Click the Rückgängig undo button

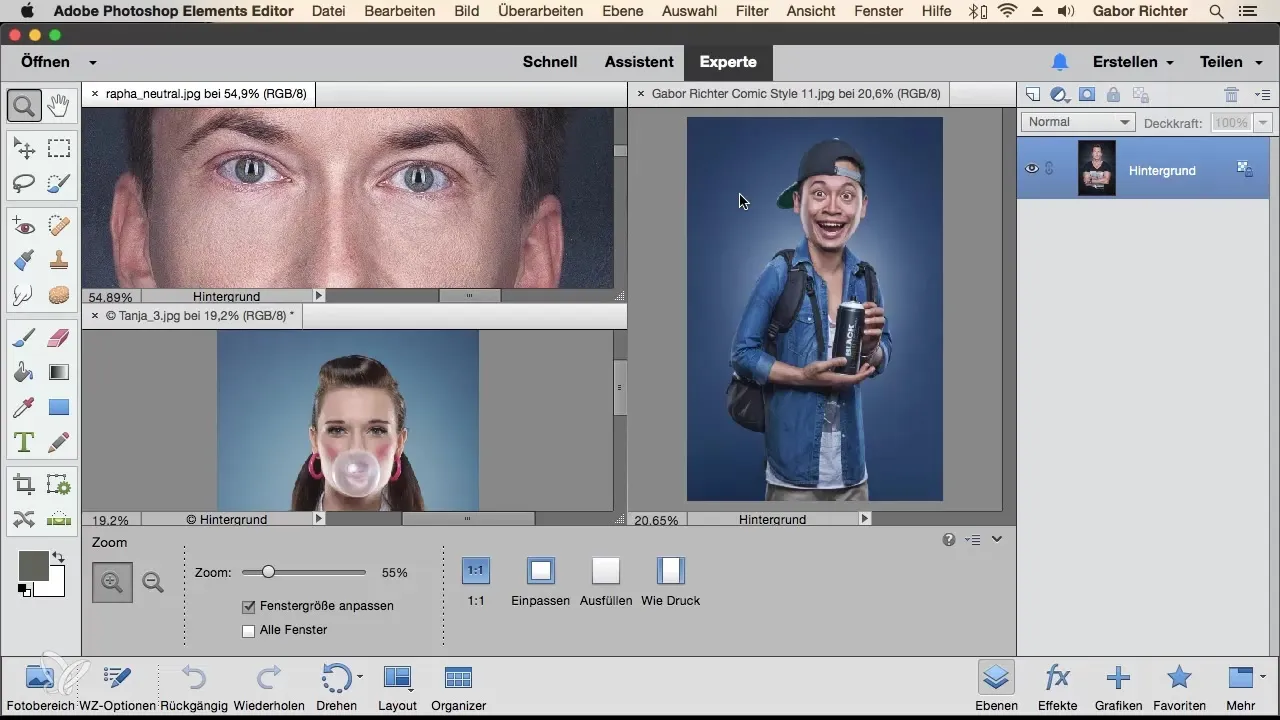pos(194,688)
